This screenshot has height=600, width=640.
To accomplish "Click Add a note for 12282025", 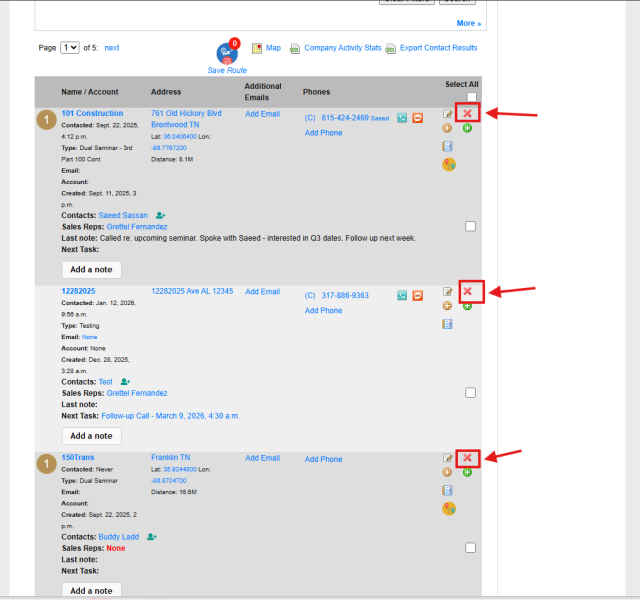I will 91,436.
